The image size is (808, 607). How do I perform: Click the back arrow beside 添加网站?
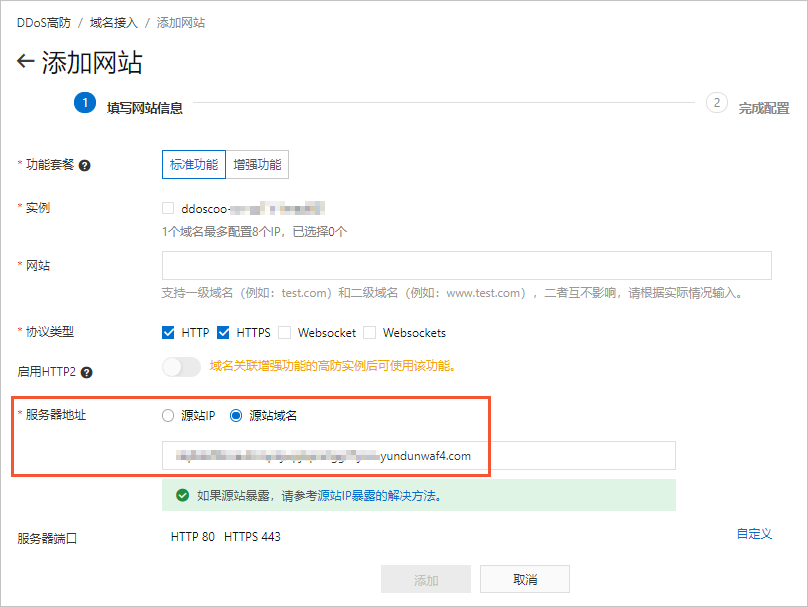pyautogui.click(x=25, y=61)
